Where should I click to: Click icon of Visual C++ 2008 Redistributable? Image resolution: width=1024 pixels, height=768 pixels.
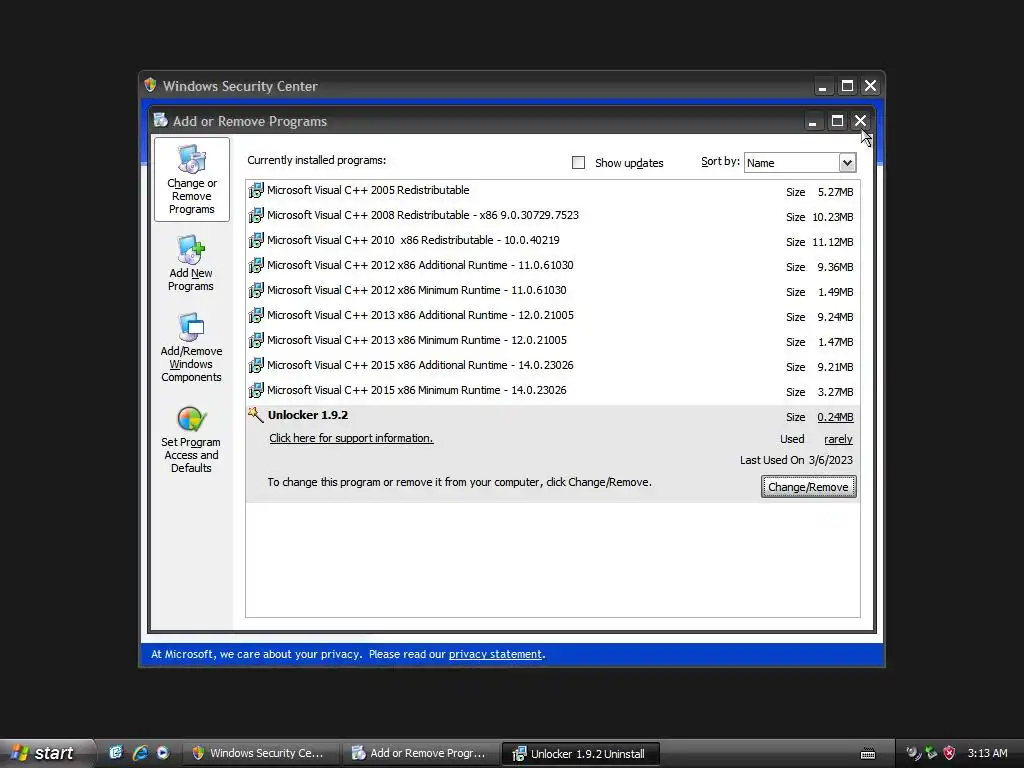click(256, 215)
